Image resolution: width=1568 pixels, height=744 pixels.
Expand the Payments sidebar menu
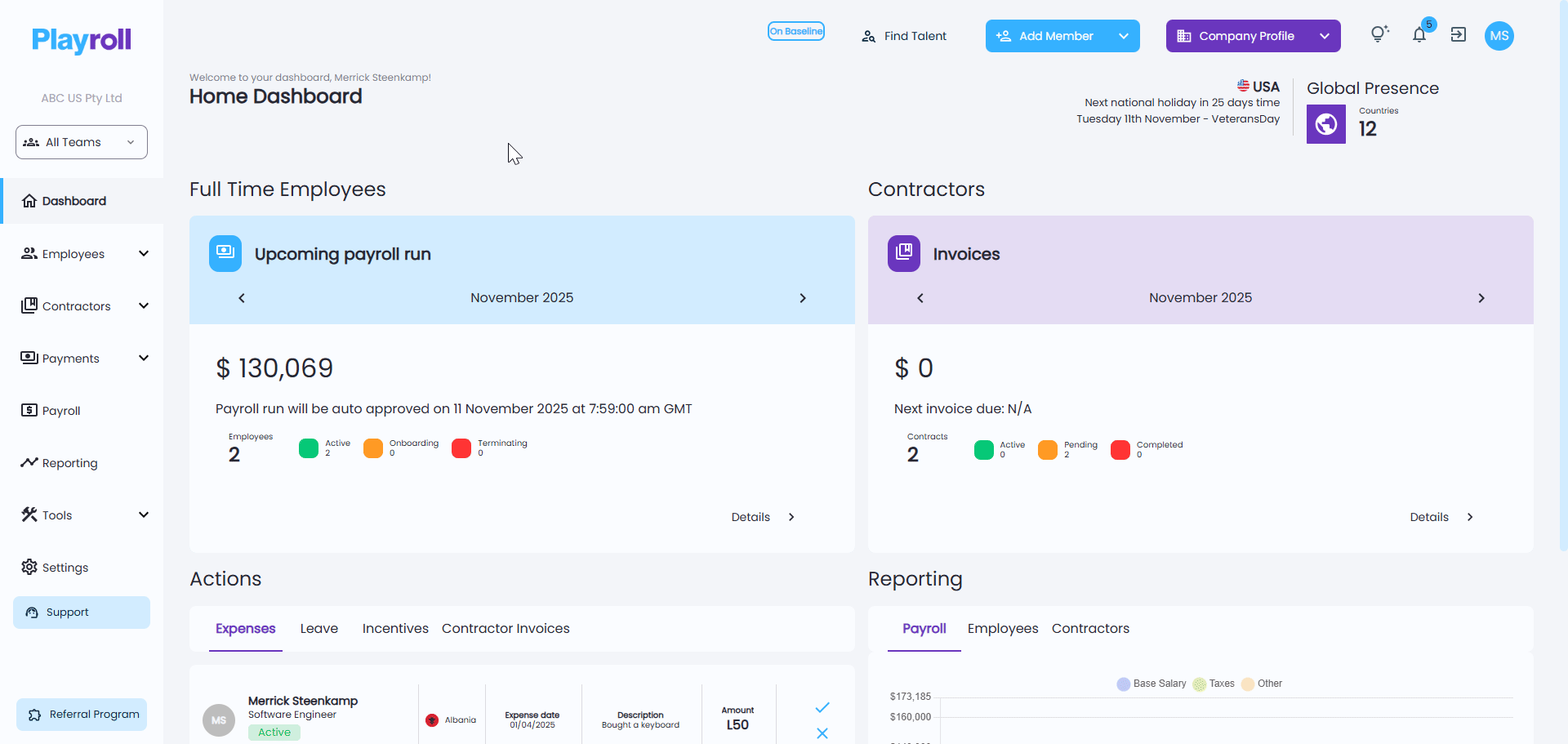(x=144, y=358)
